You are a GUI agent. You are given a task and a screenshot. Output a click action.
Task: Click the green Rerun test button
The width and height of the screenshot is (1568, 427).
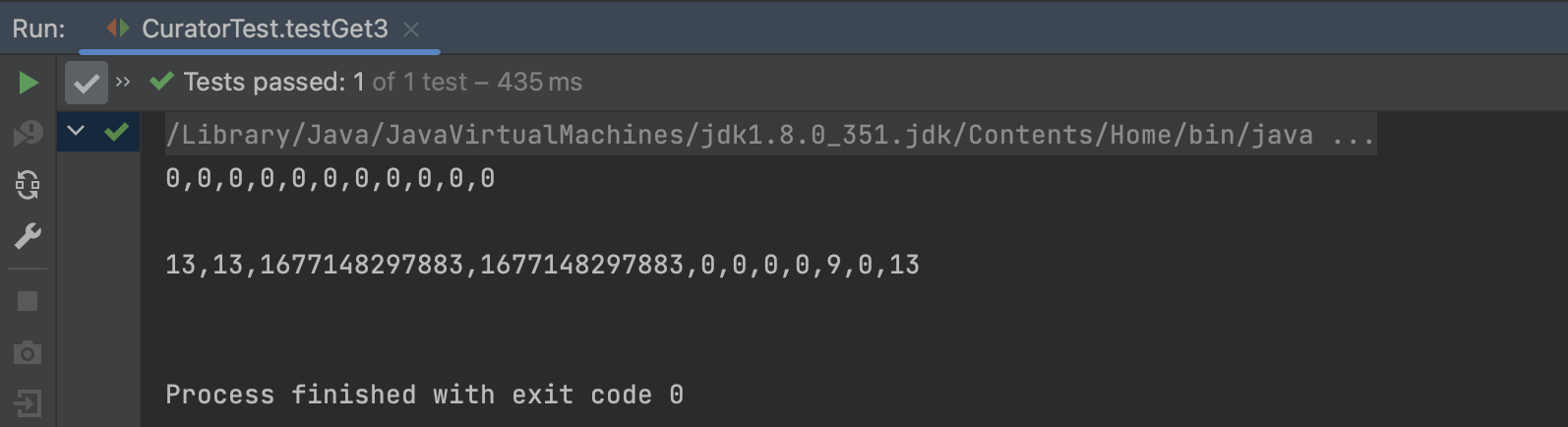pos(29,83)
